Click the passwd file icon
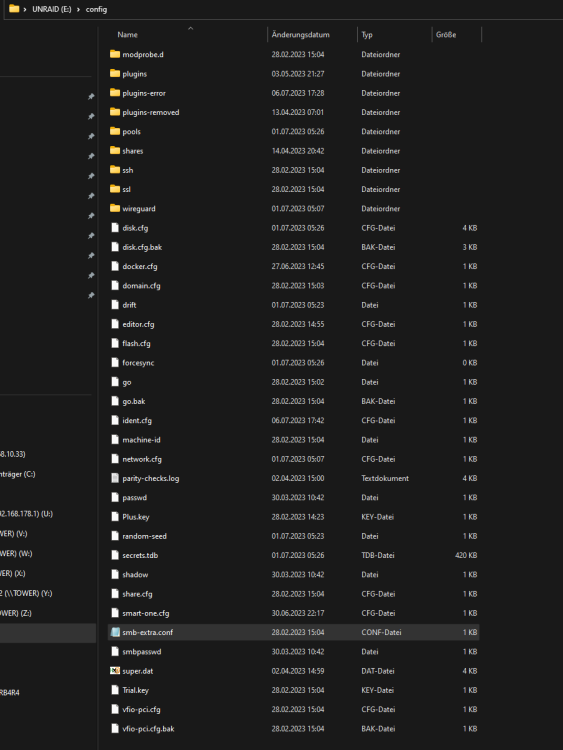Image resolution: width=563 pixels, height=750 pixels. pyautogui.click(x=115, y=497)
